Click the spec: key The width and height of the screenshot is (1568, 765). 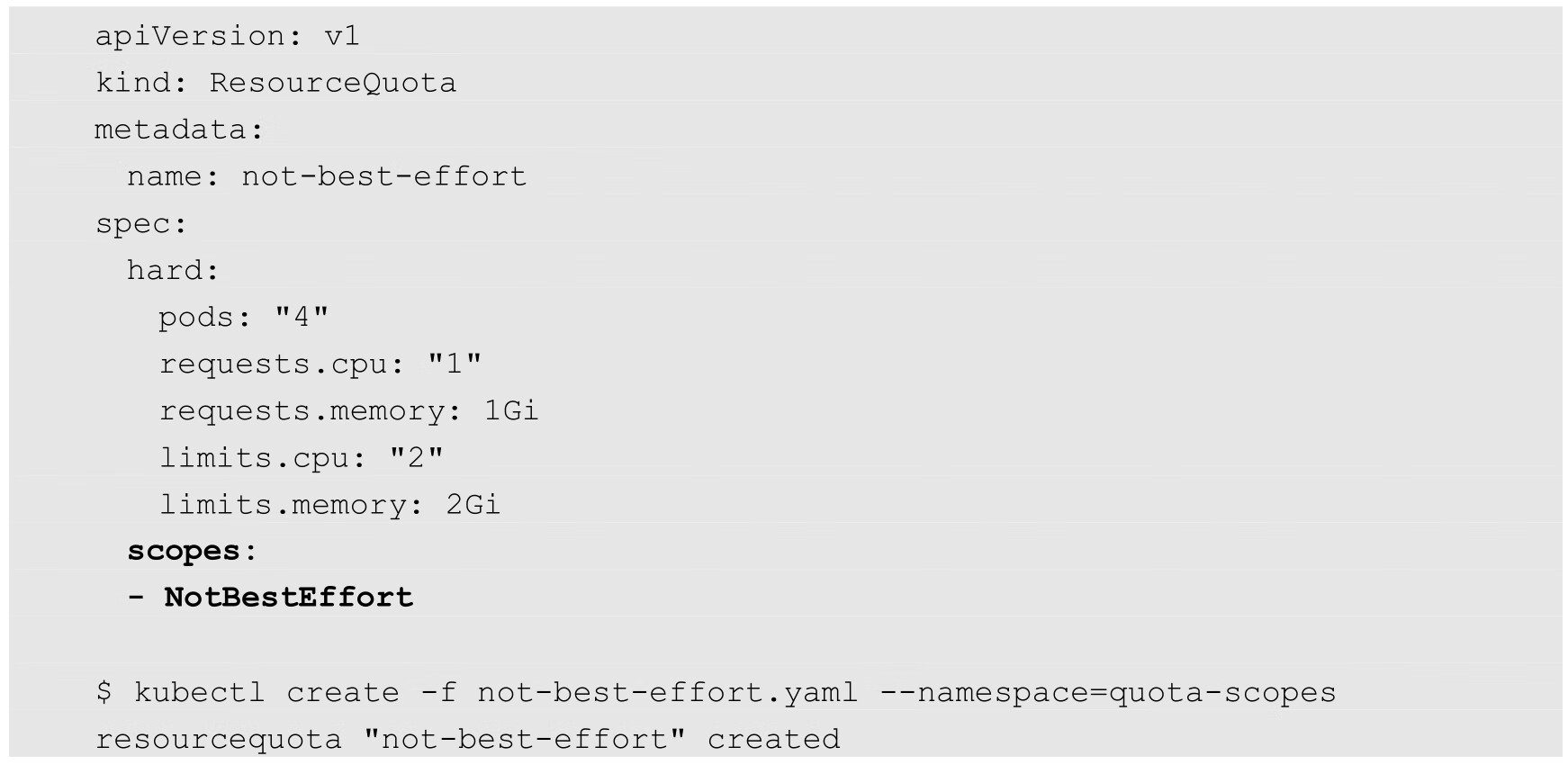(x=141, y=223)
